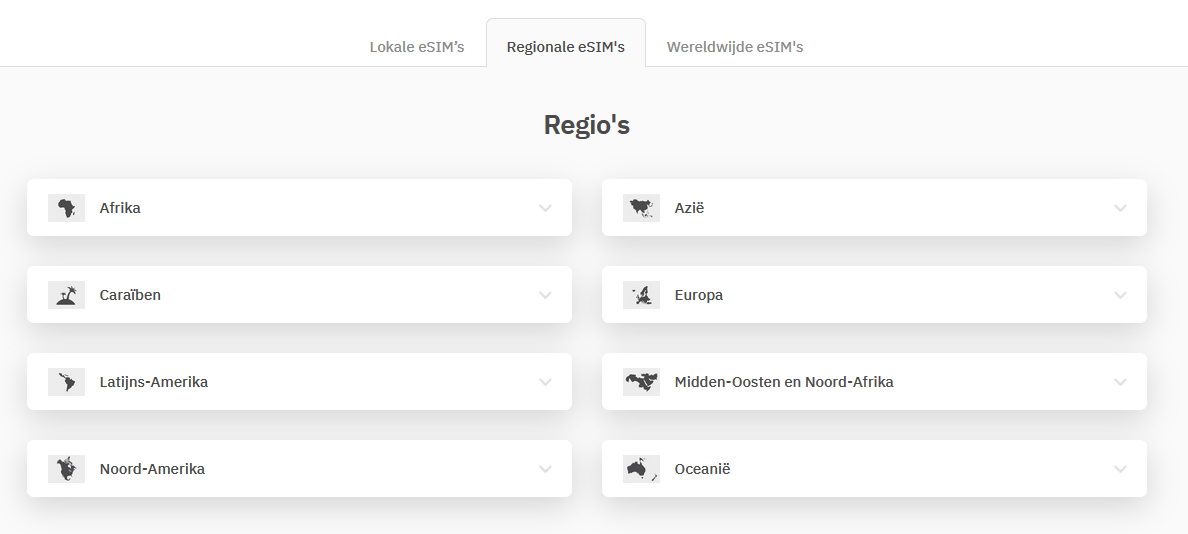Select Midden-Oosten en Noord-Afrika label
The width and height of the screenshot is (1188, 534).
pyautogui.click(x=784, y=382)
